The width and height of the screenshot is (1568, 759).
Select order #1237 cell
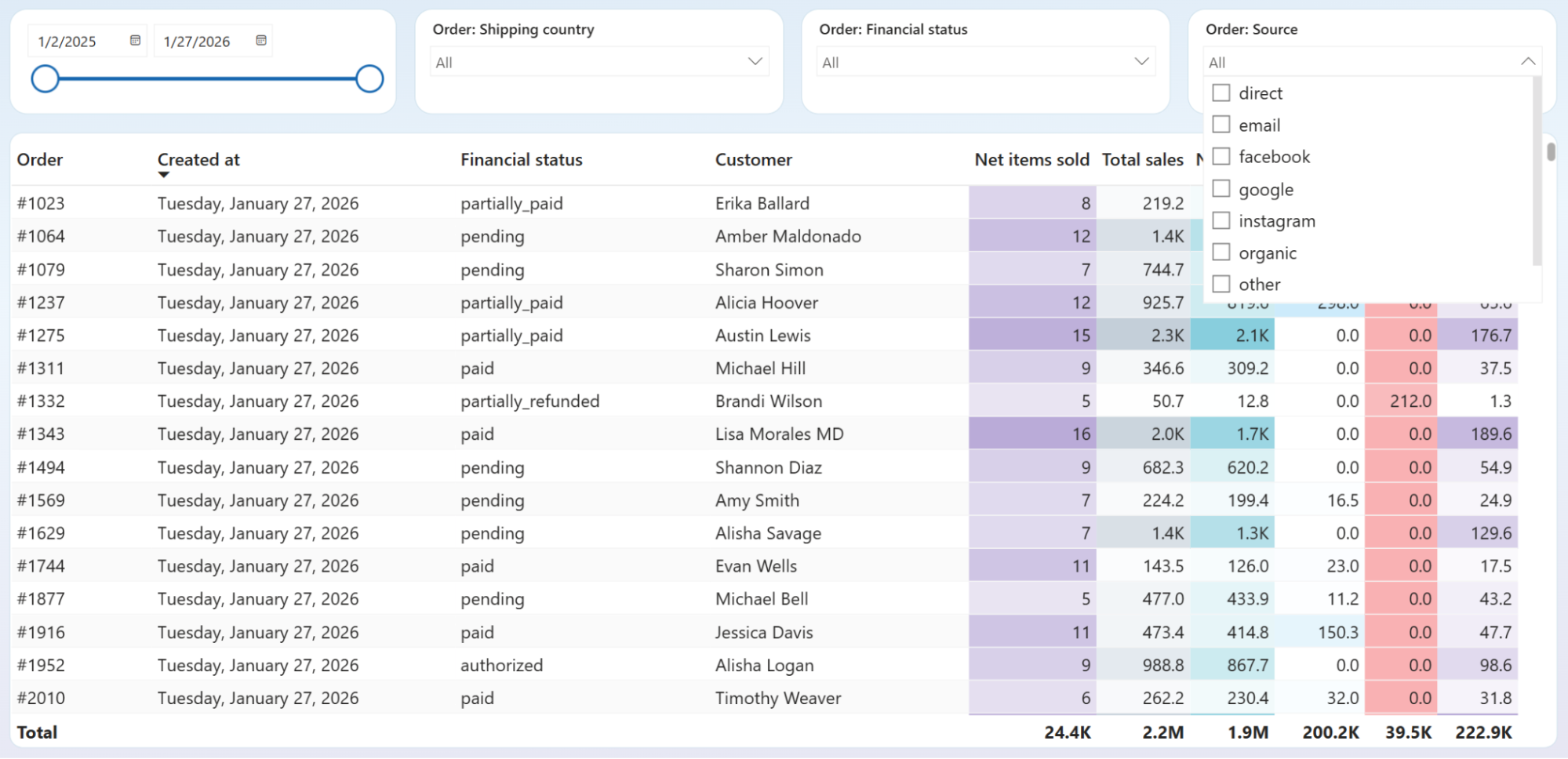tap(41, 303)
